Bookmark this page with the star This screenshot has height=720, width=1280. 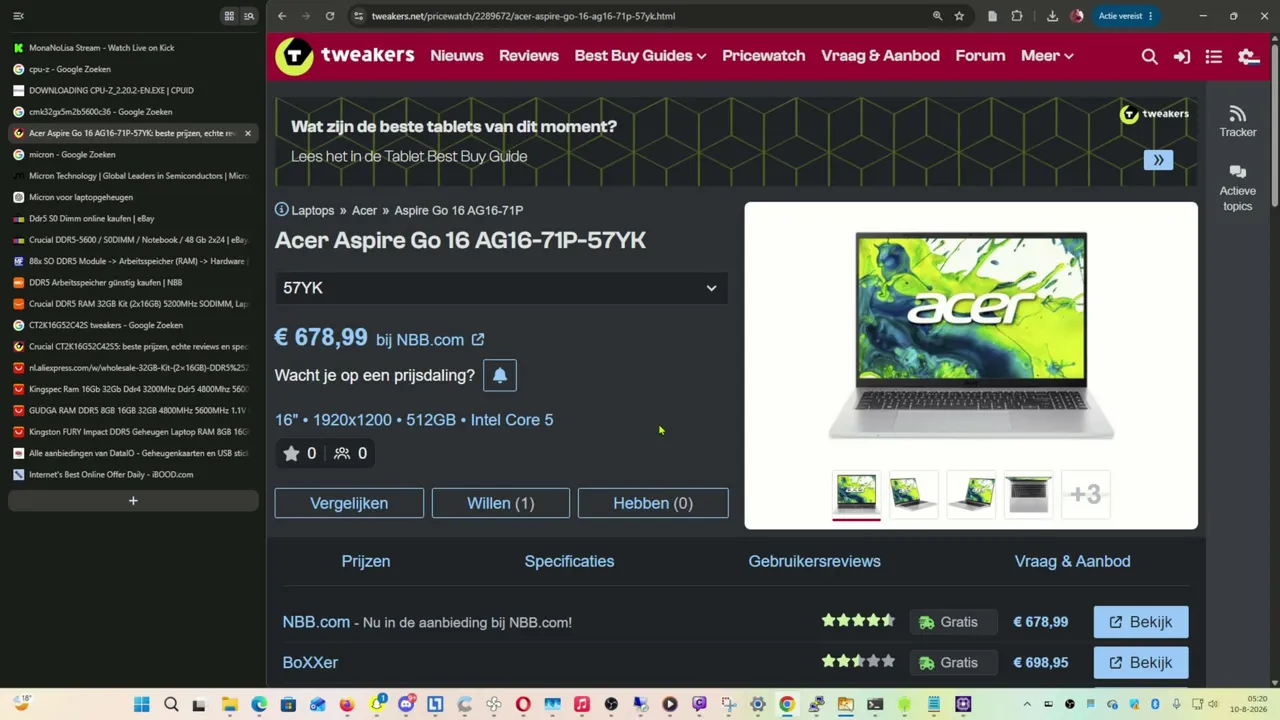pos(959,16)
